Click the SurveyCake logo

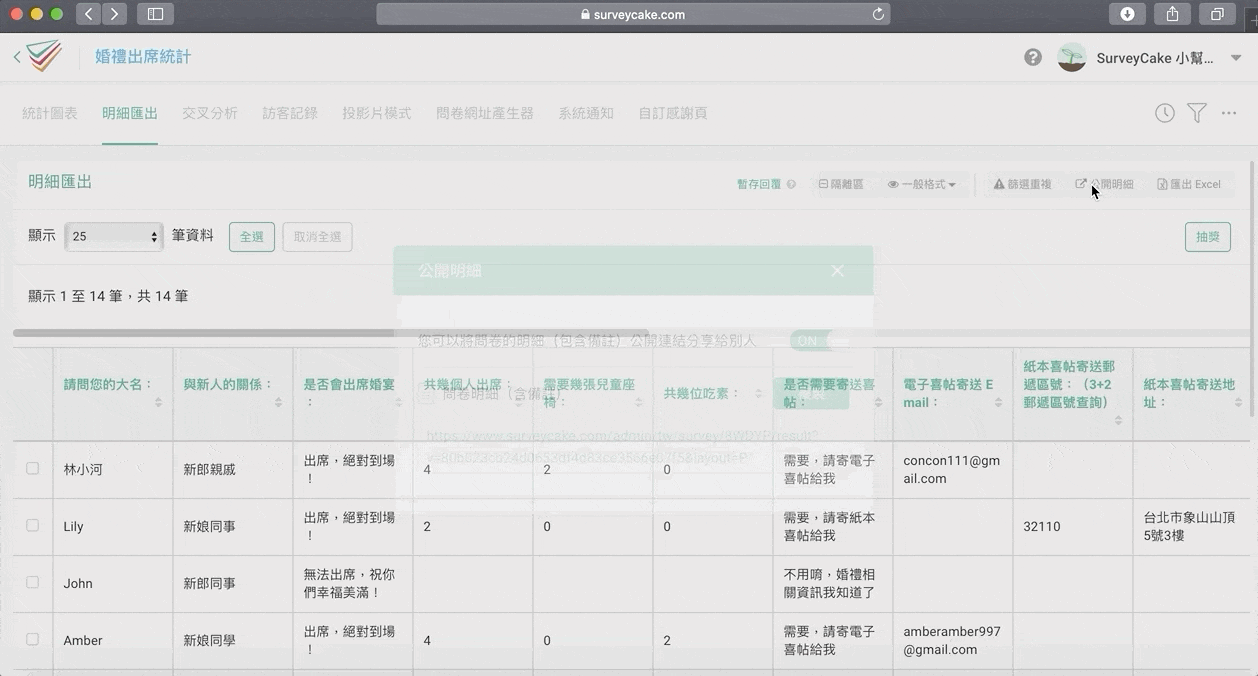click(x=45, y=56)
